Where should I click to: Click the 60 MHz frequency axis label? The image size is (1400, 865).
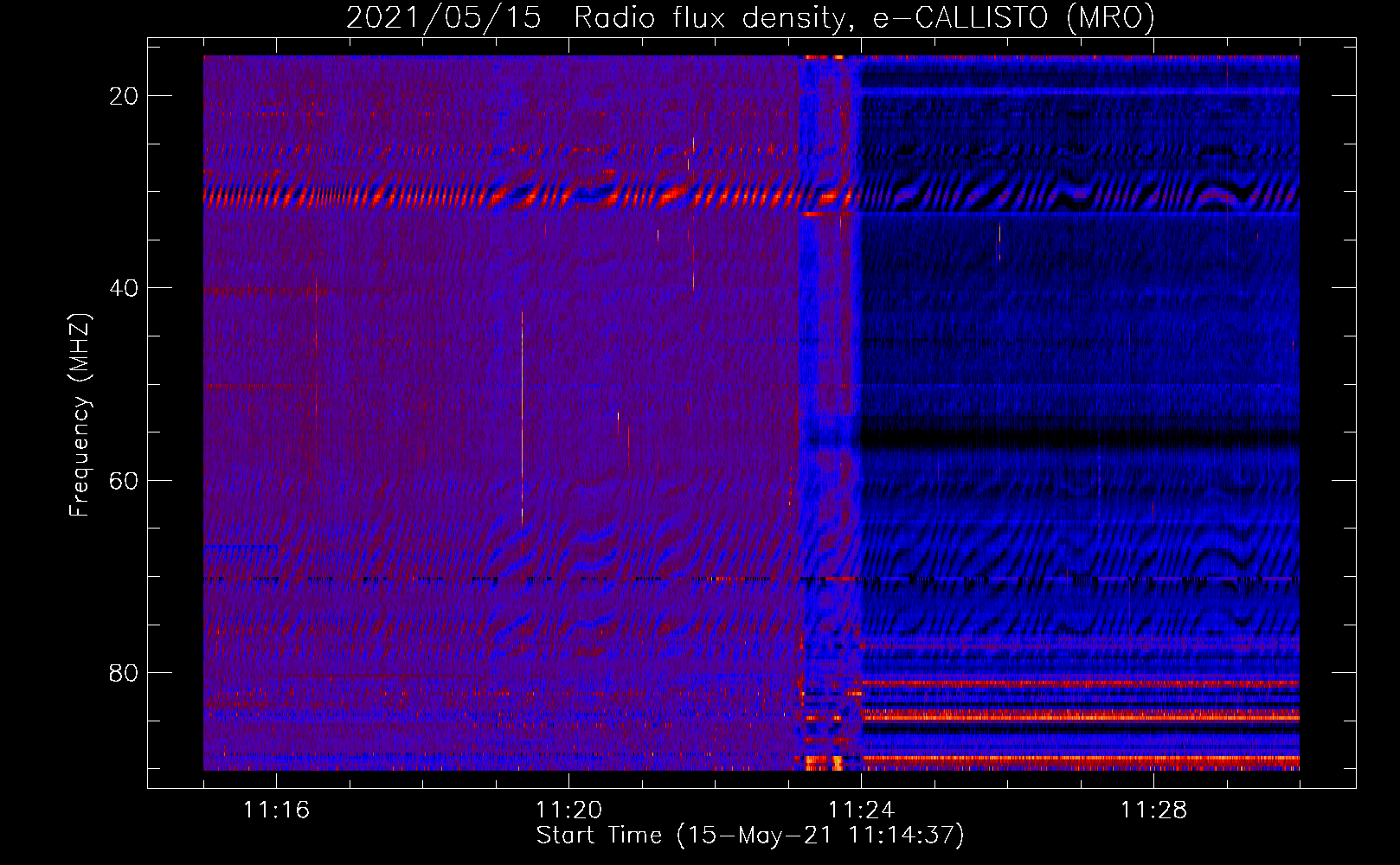coord(124,480)
